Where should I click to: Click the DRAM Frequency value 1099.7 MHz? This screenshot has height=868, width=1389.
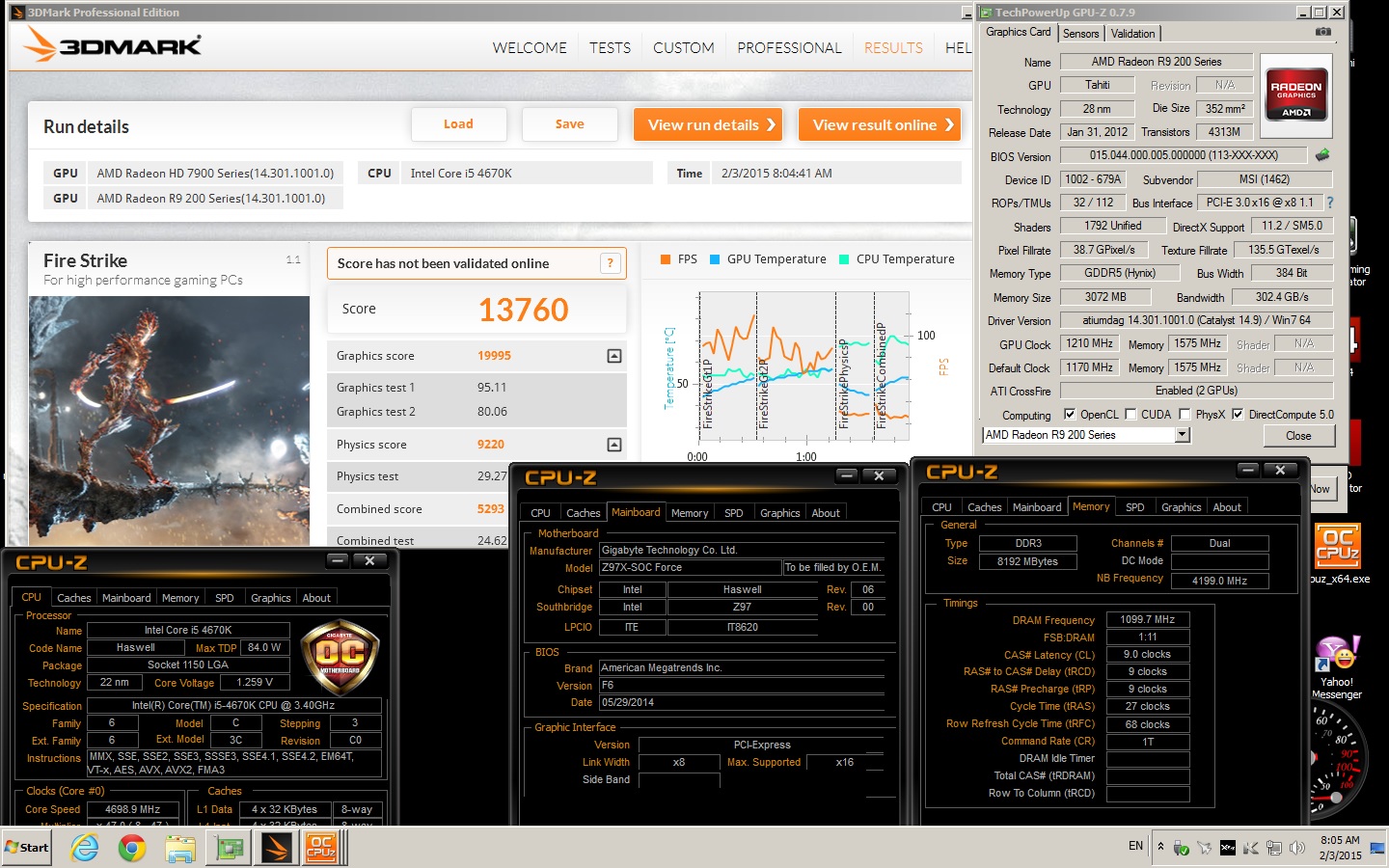[x=1148, y=620]
